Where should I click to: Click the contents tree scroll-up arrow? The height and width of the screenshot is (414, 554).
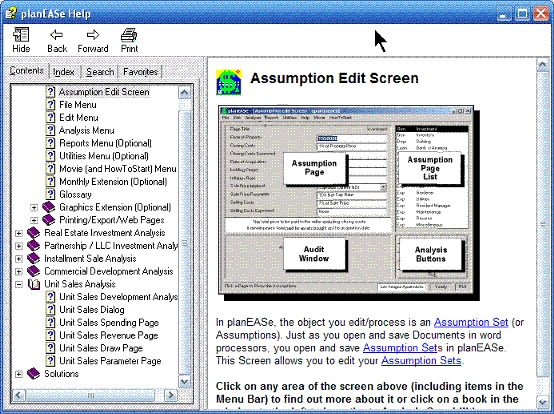[x=184, y=93]
